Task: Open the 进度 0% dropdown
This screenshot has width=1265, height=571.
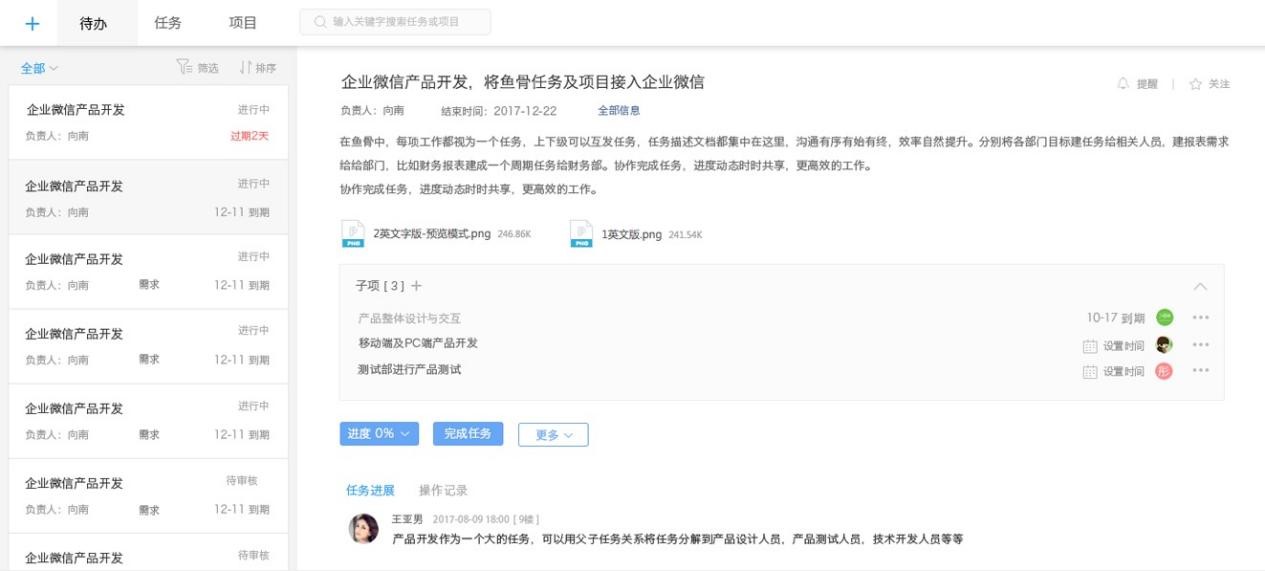Action: tap(379, 434)
